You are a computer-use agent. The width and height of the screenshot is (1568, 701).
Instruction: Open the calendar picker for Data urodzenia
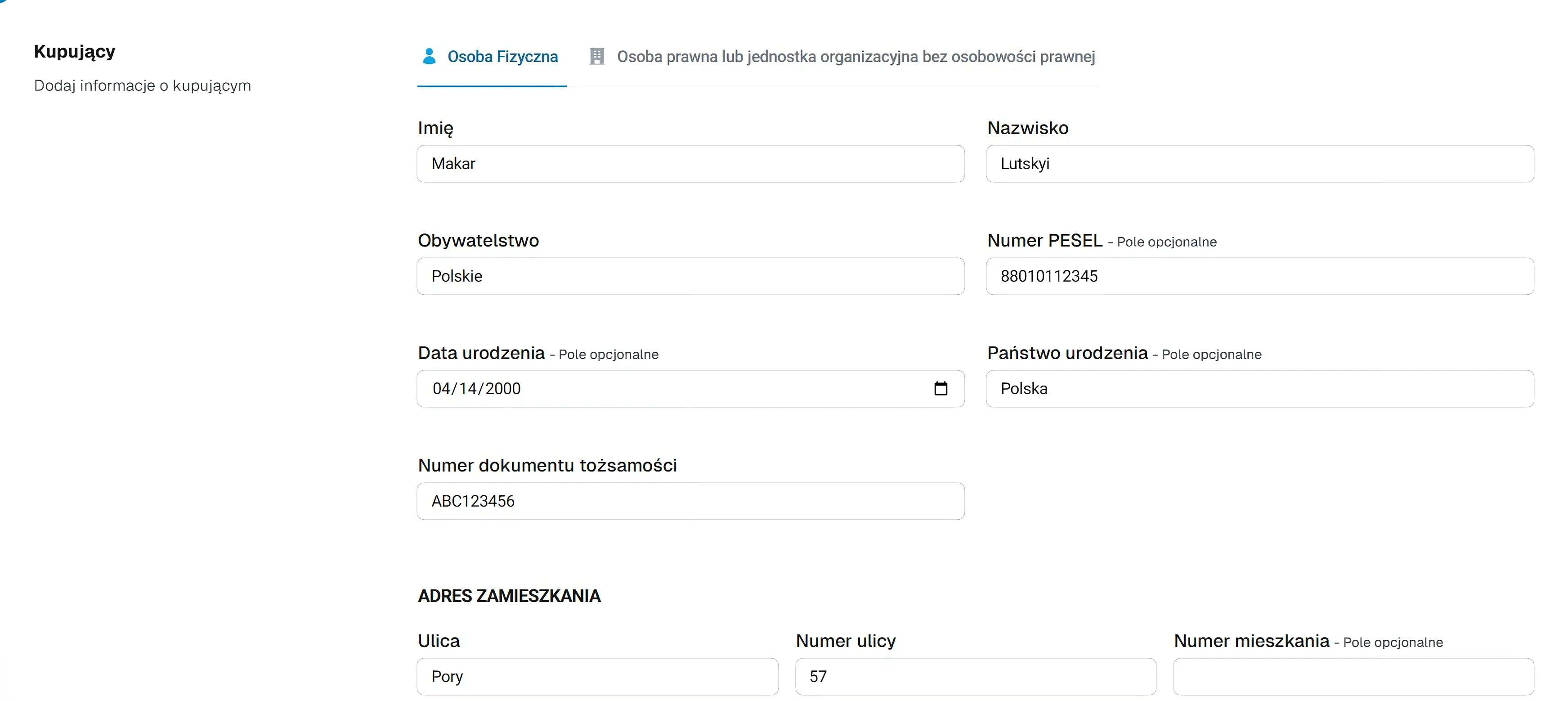[x=941, y=389]
